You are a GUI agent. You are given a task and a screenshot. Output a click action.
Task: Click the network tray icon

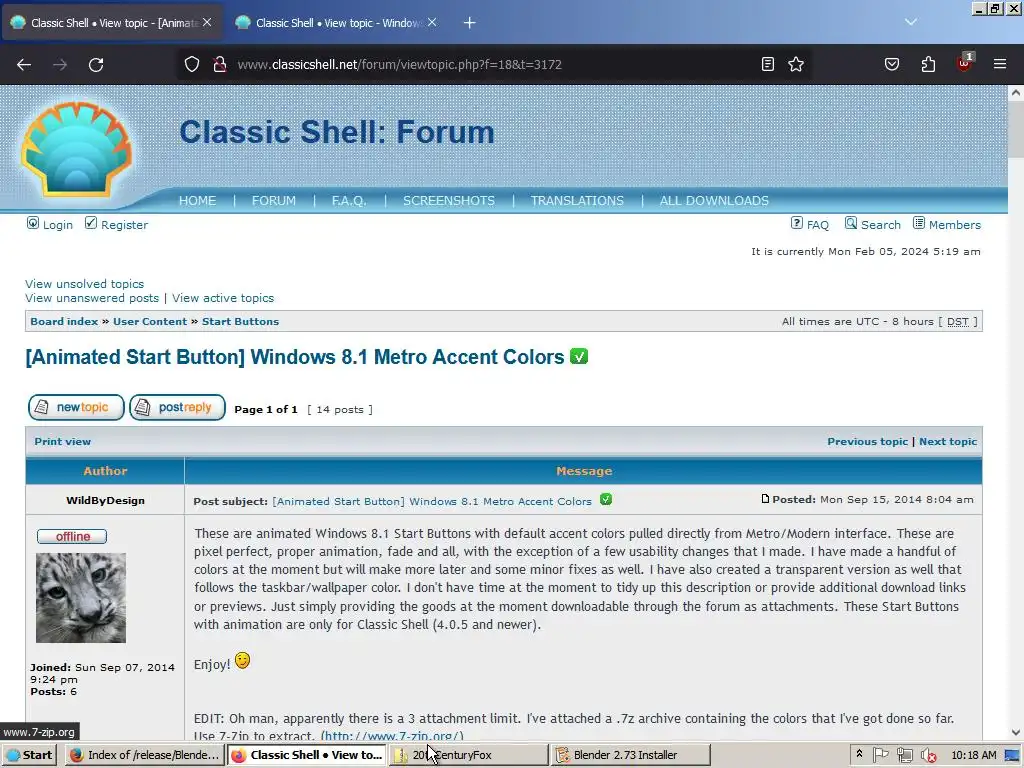coord(904,755)
